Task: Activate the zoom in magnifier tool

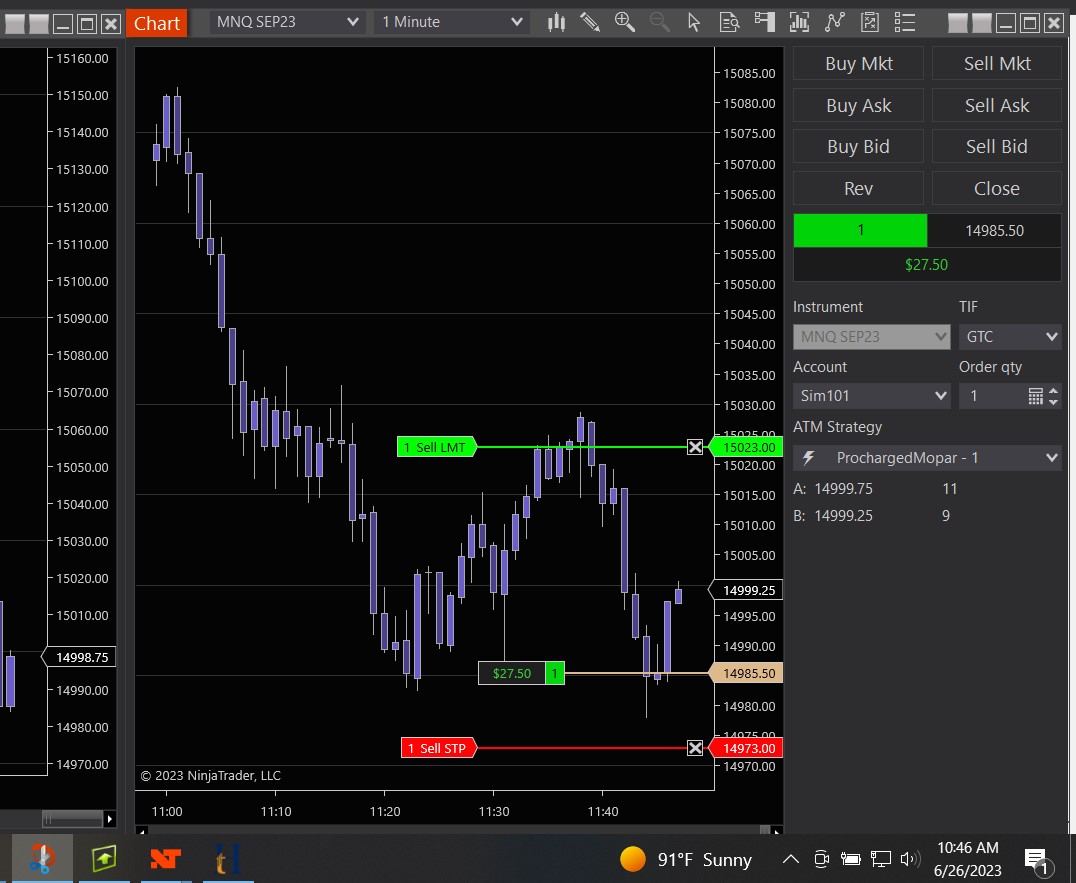Action: point(624,22)
